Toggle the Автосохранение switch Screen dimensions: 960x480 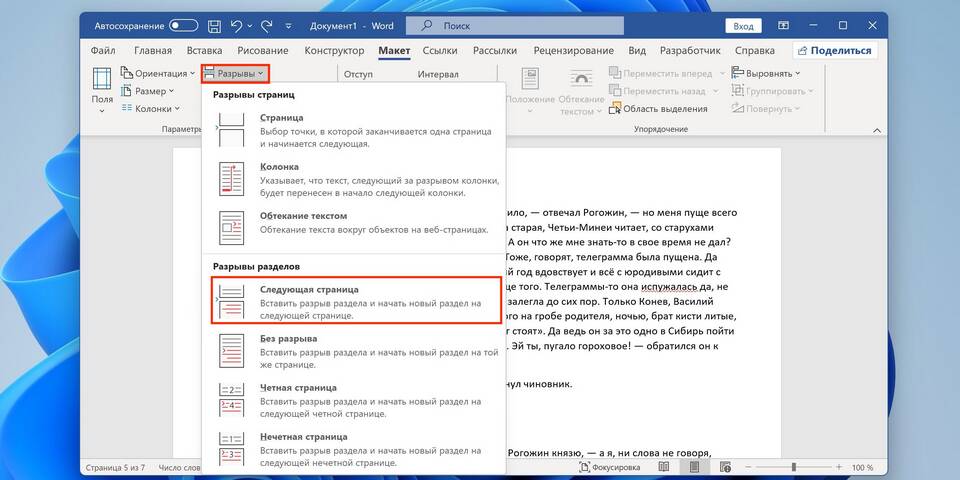coord(184,25)
